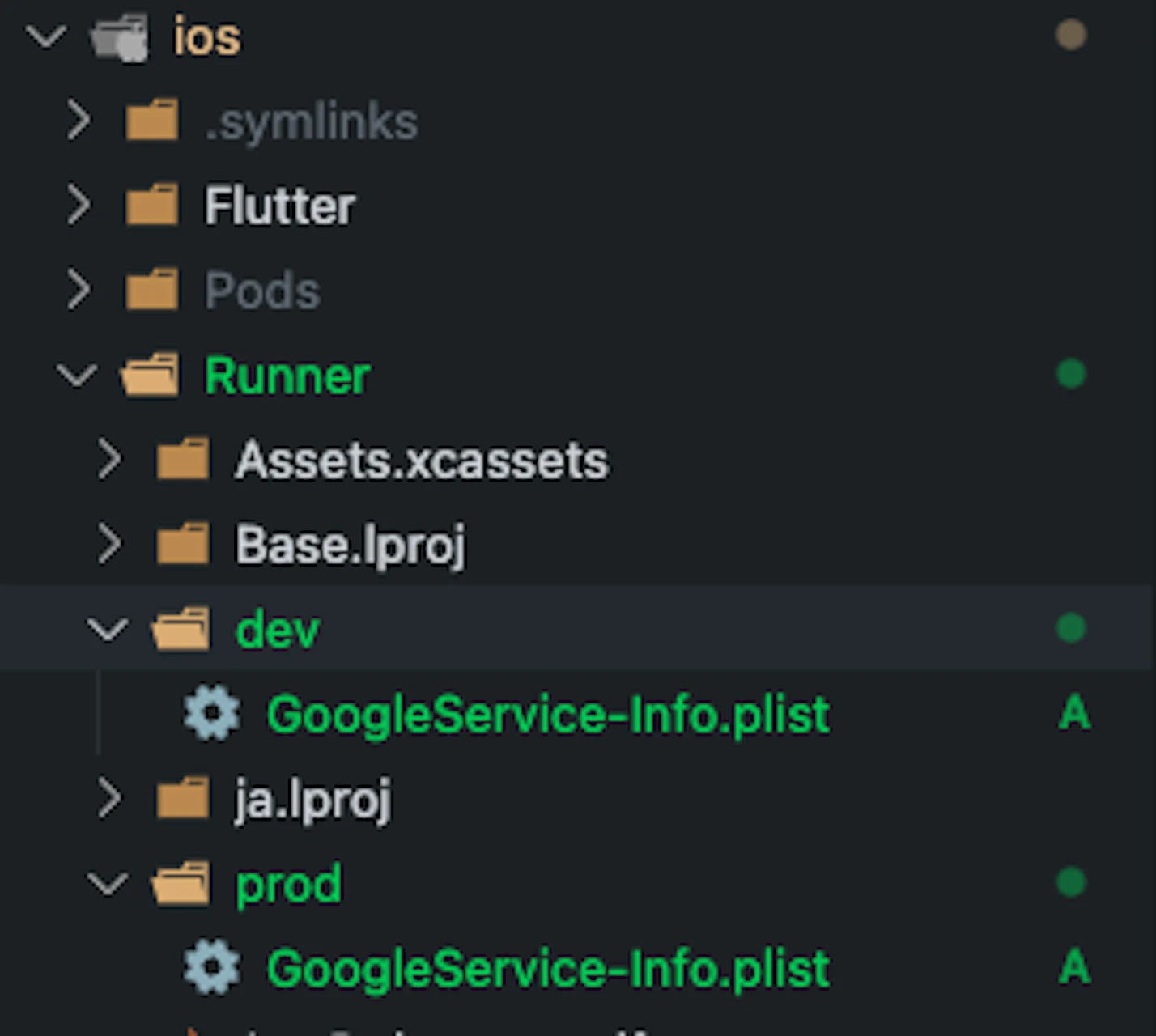Select the prod folder name
The height and width of the screenshot is (1036, 1156).
pyautogui.click(x=288, y=884)
